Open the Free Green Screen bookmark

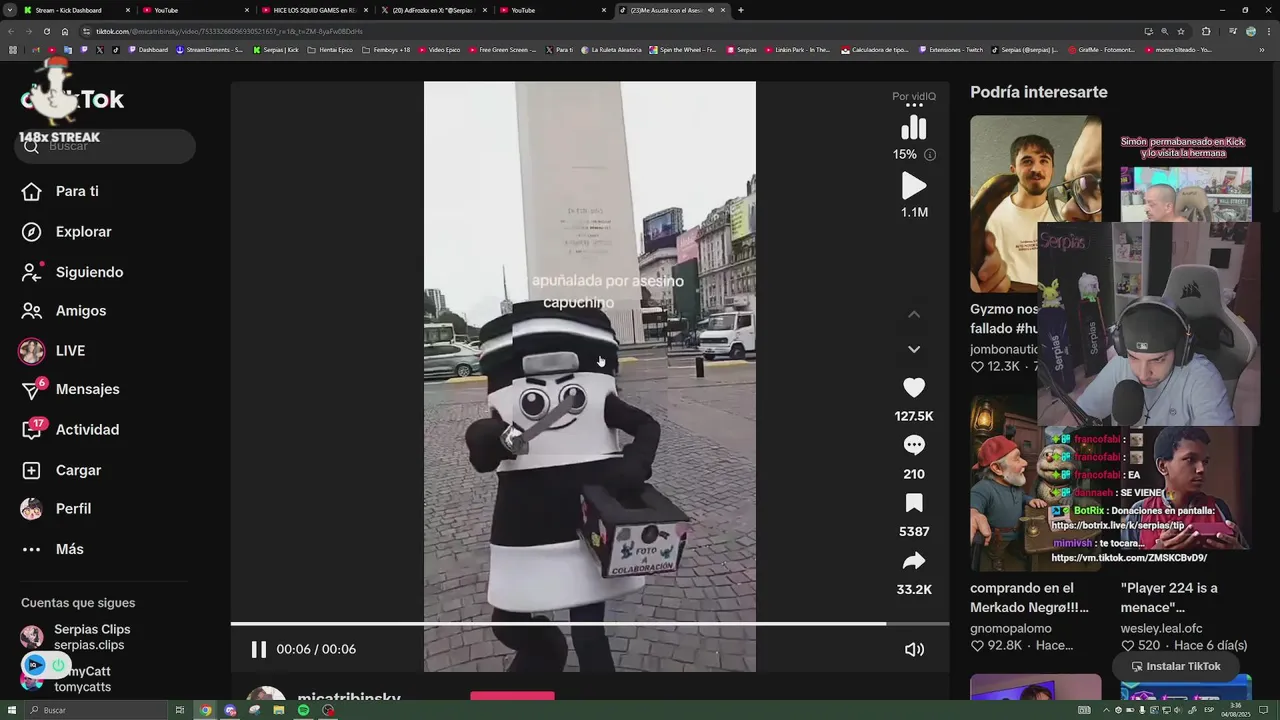click(503, 49)
